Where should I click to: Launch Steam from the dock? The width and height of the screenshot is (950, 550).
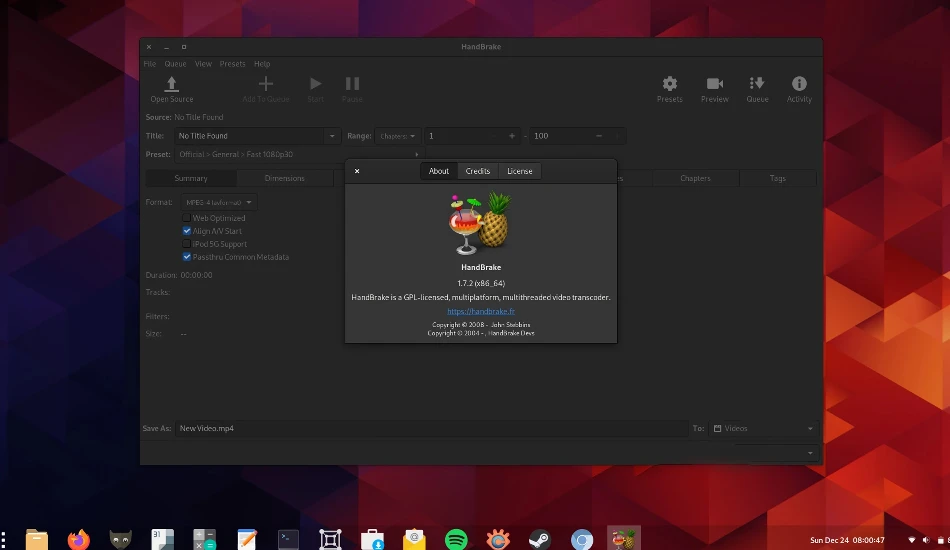[540, 539]
